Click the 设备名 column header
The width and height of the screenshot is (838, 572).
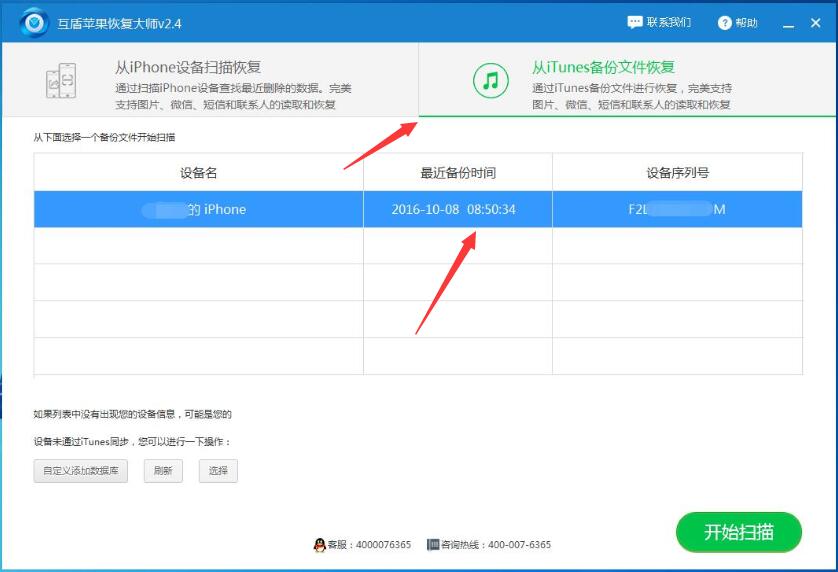coord(199,172)
